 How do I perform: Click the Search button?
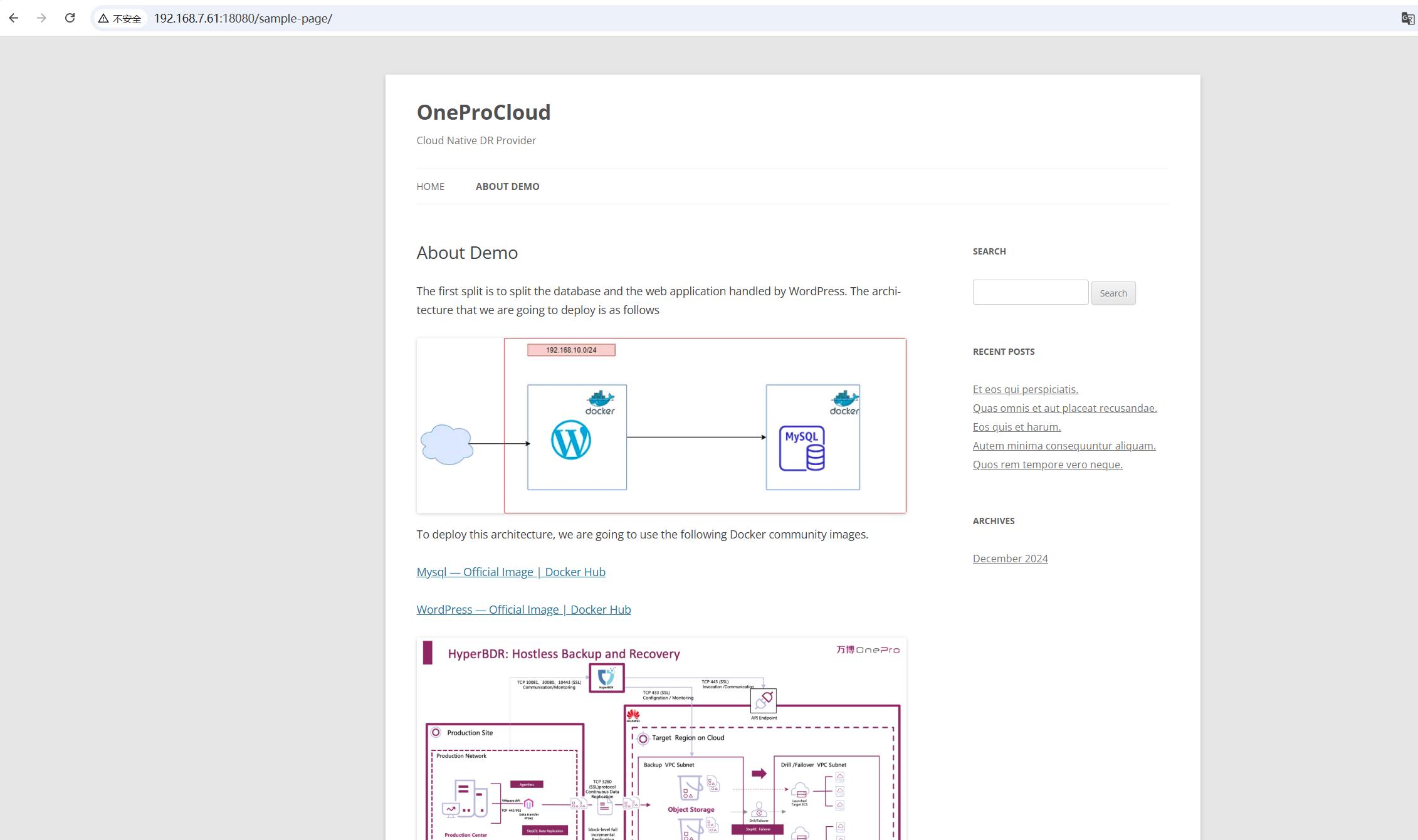coord(1113,293)
